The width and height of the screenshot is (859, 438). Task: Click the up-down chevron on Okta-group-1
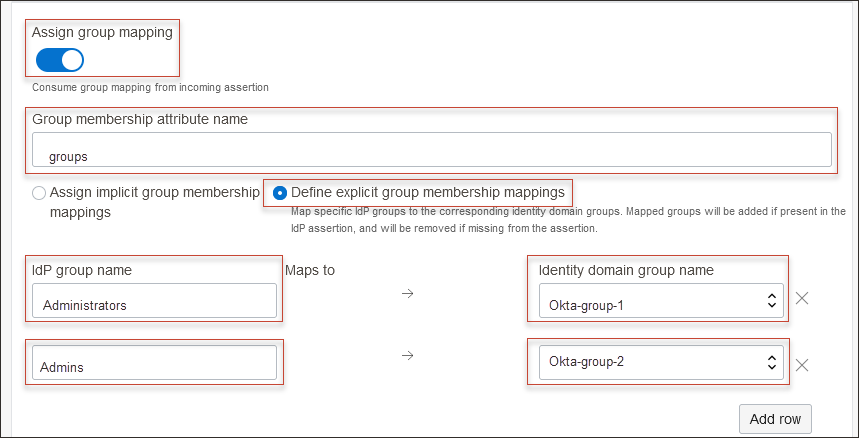(x=771, y=301)
